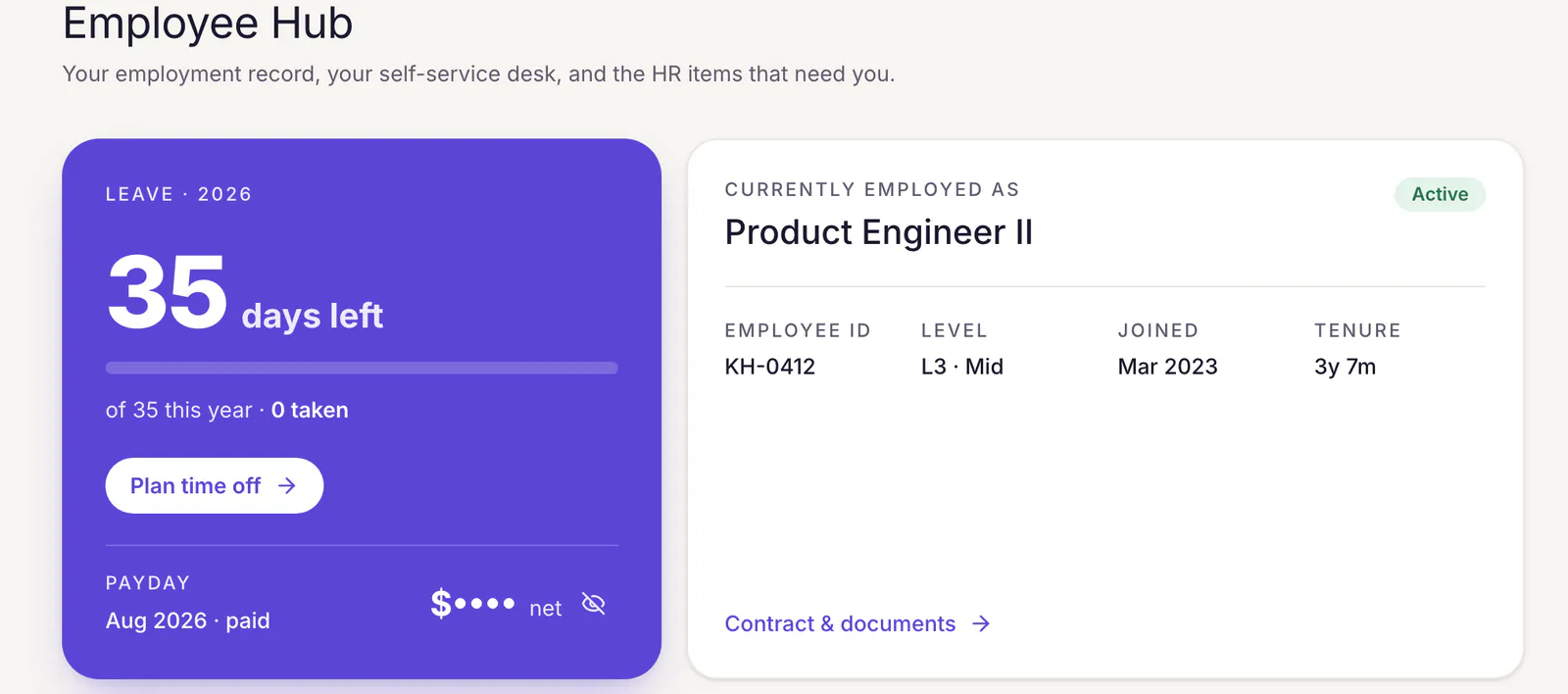Screen dimensions: 1568x694
Task: Click the 35 days left figure
Action: point(245,293)
